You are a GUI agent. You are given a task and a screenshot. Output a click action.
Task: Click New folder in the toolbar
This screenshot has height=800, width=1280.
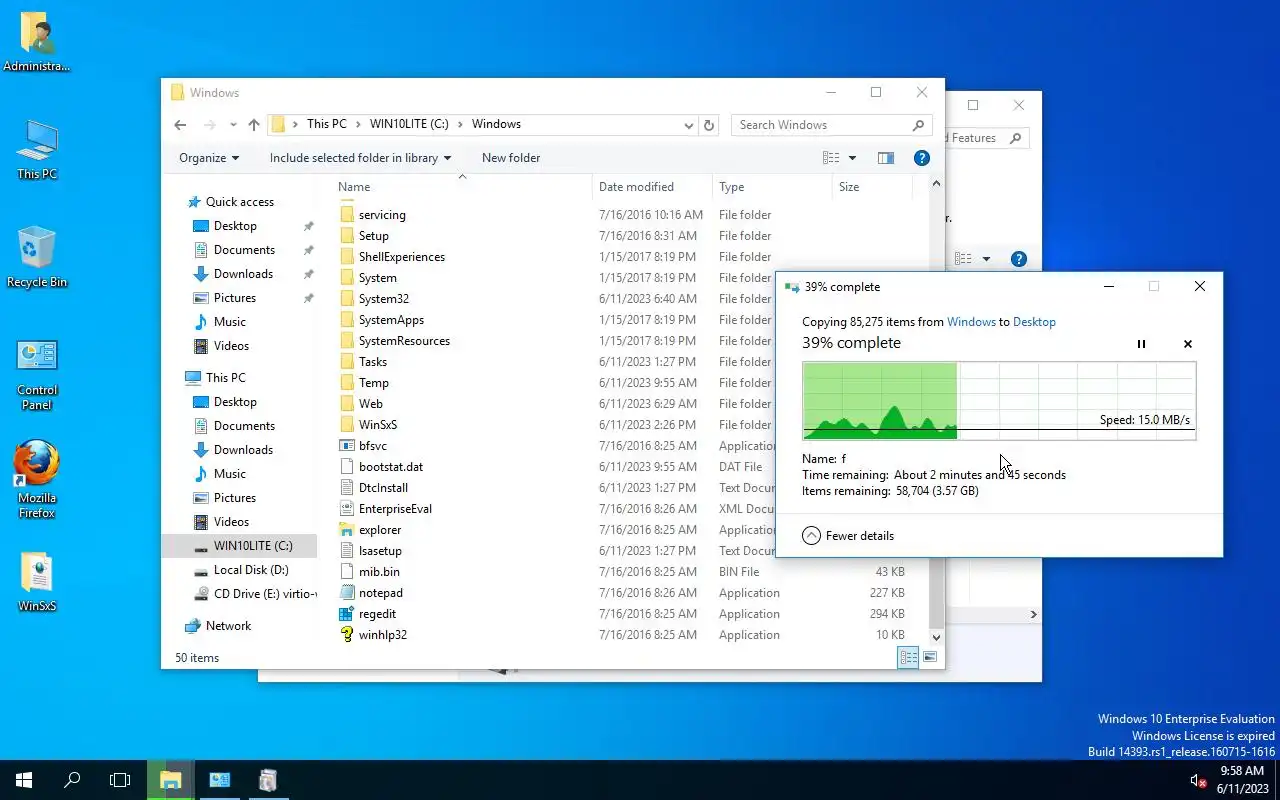[511, 158]
